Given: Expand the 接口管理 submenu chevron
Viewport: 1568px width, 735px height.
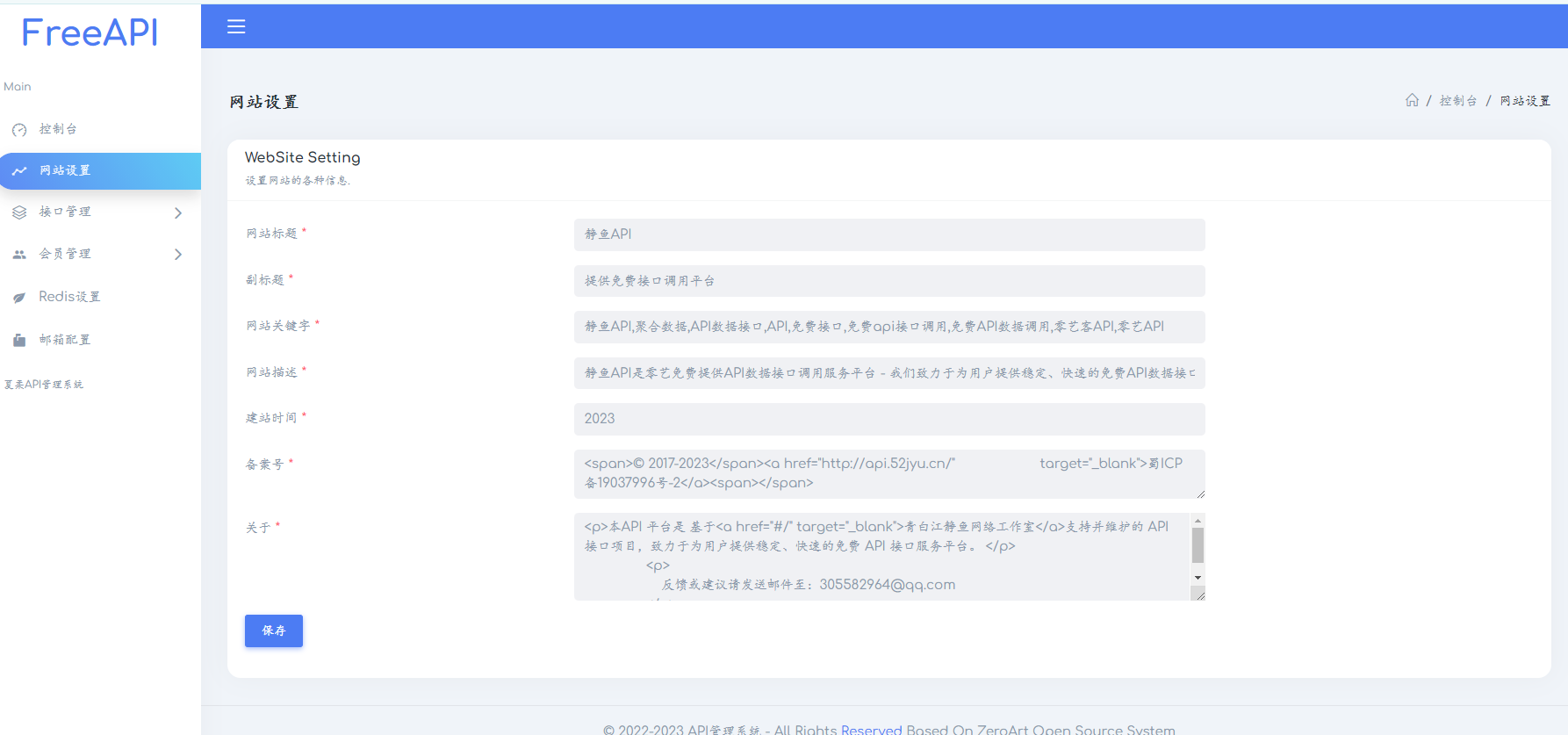Looking at the screenshot, I should (x=178, y=213).
